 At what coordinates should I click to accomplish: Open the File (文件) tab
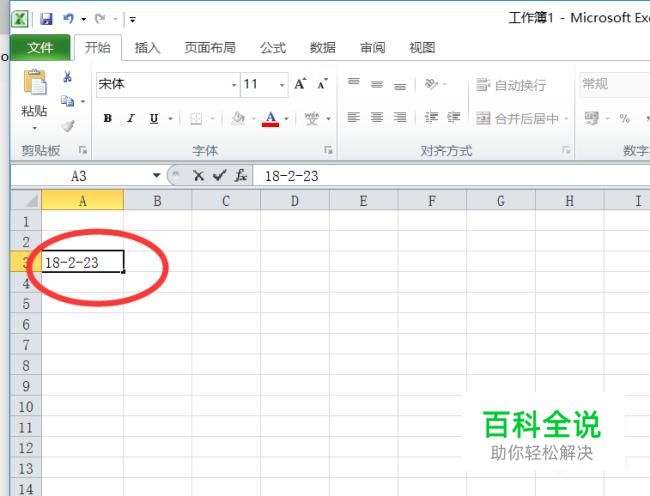point(40,48)
